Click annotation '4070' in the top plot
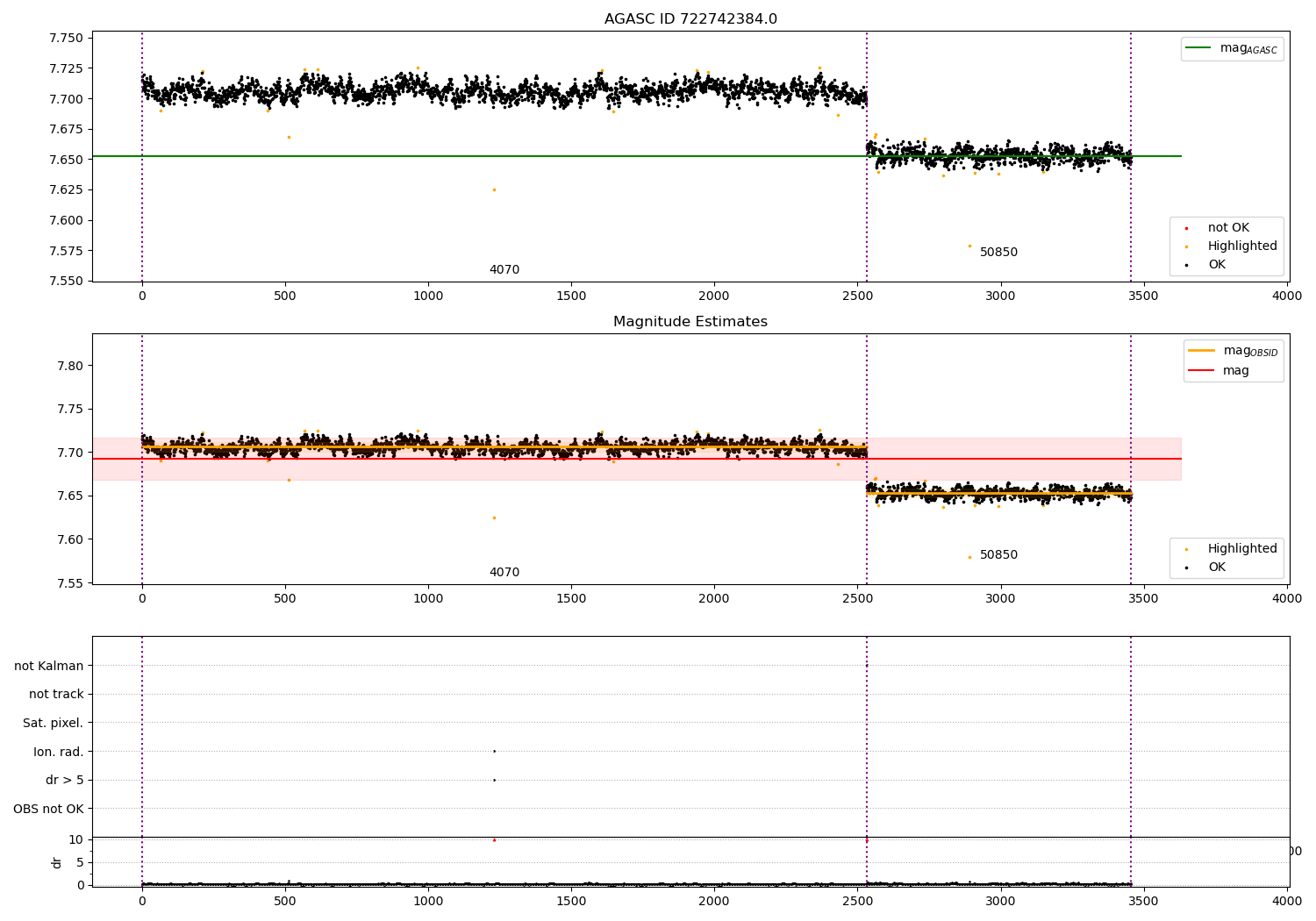Viewport: 1316px width, 921px height. [x=504, y=270]
